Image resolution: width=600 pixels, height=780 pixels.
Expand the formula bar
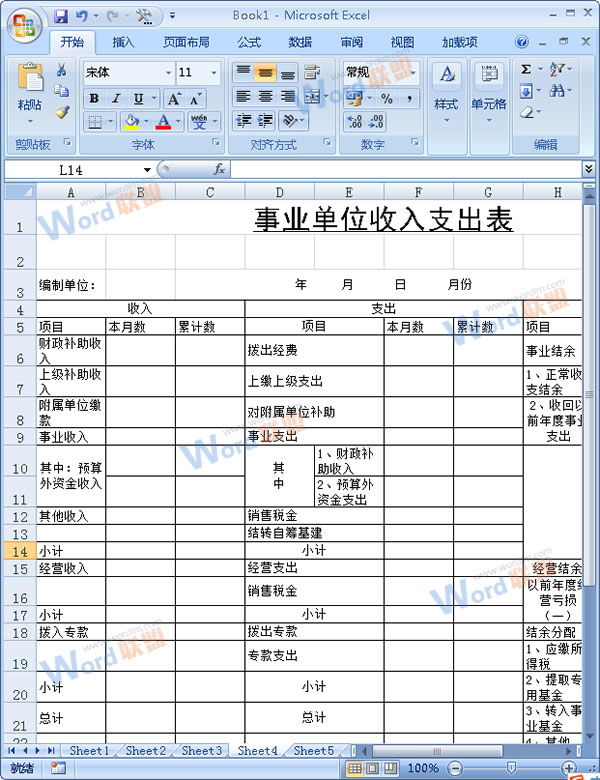tap(589, 169)
